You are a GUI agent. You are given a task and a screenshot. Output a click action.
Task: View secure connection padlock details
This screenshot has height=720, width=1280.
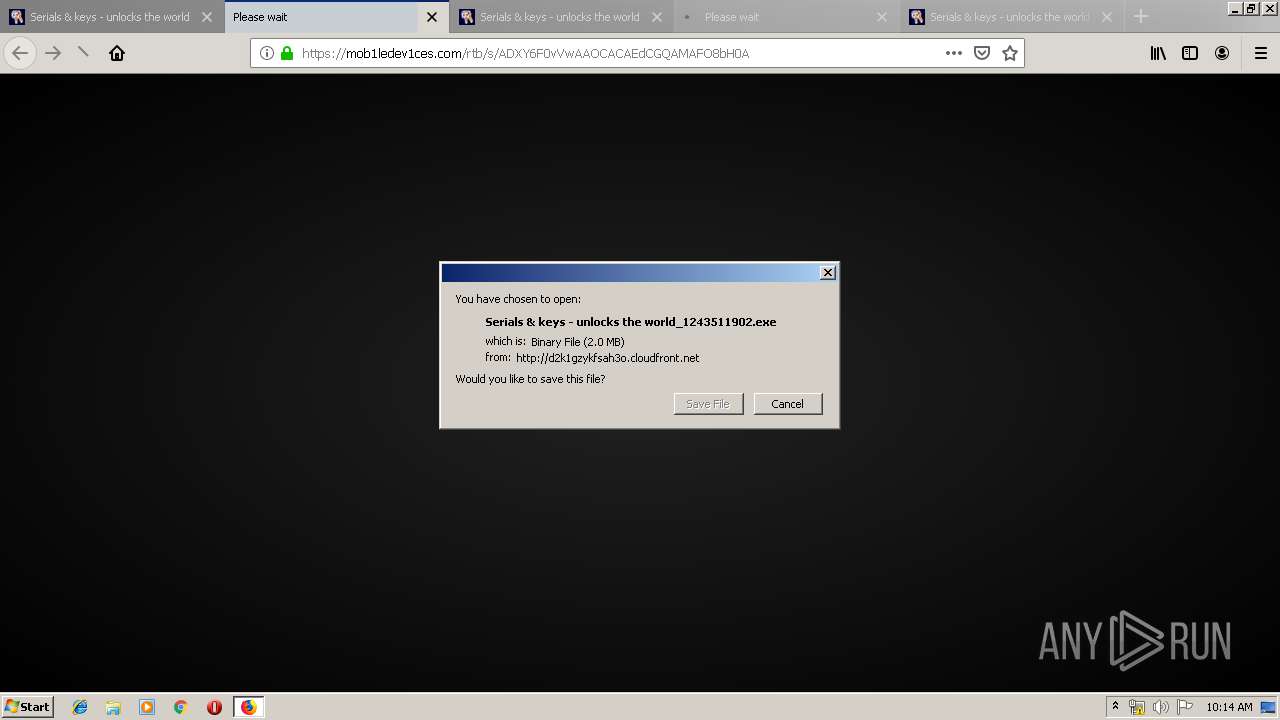coord(287,53)
